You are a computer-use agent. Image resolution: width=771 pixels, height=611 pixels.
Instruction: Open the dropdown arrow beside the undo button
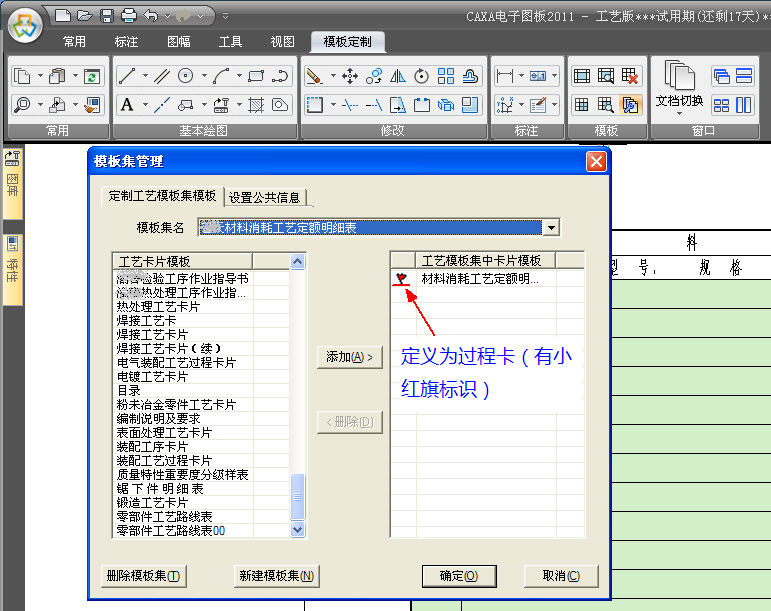coord(167,15)
